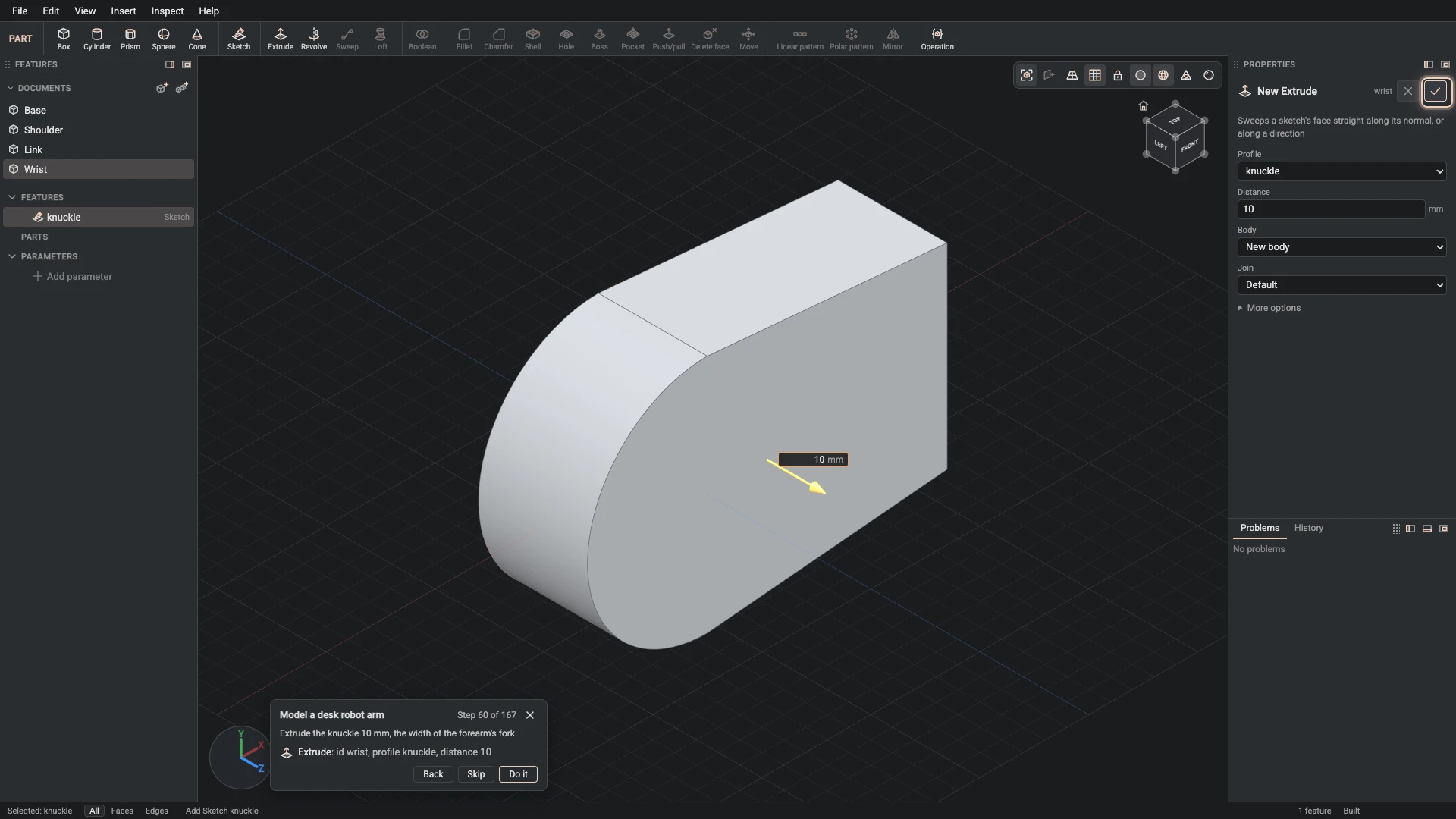
Task: Toggle shaded circle display mode
Action: (x=1141, y=75)
